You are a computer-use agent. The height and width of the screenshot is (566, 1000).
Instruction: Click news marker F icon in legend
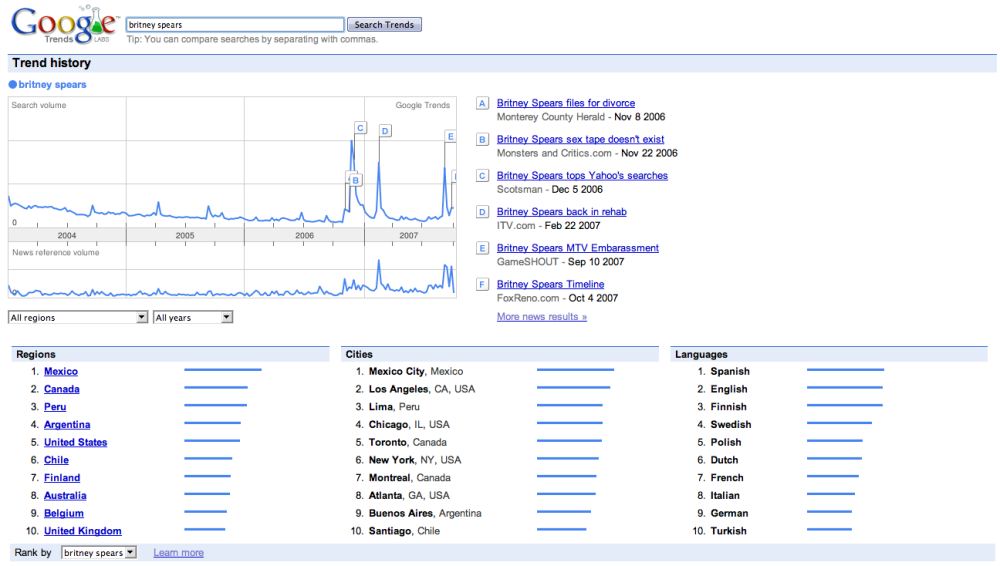[482, 285]
